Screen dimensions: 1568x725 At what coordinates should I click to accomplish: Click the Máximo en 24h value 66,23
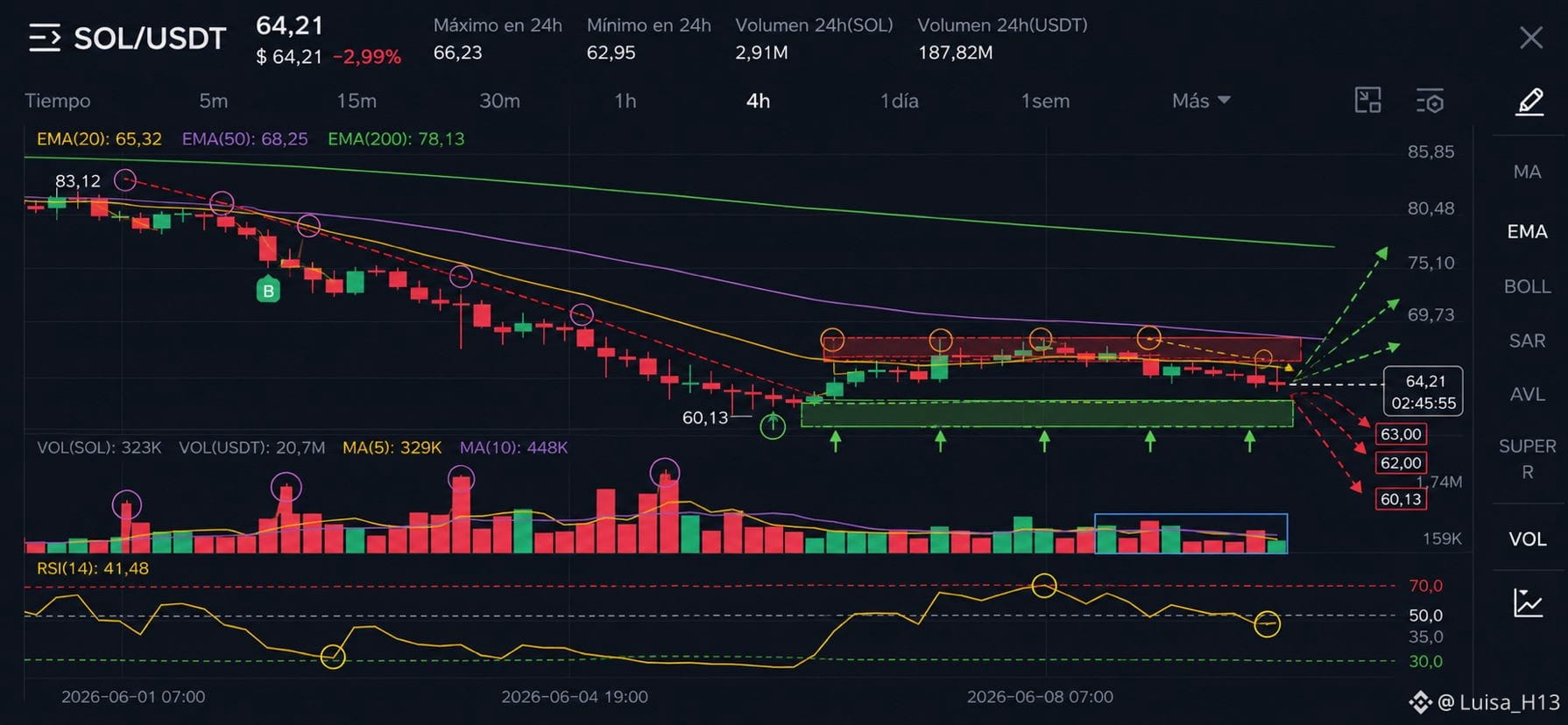tap(457, 53)
